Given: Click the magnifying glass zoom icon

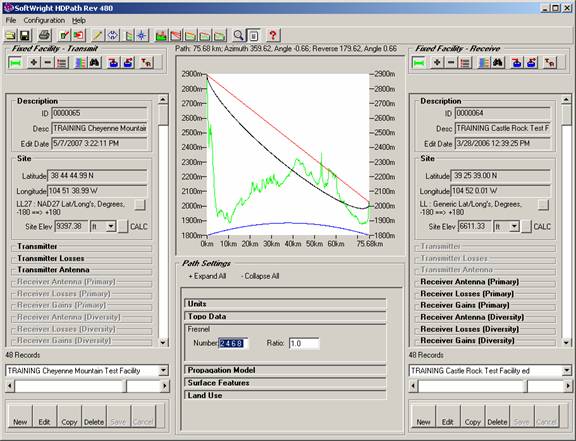Looking at the screenshot, I should (238, 35).
